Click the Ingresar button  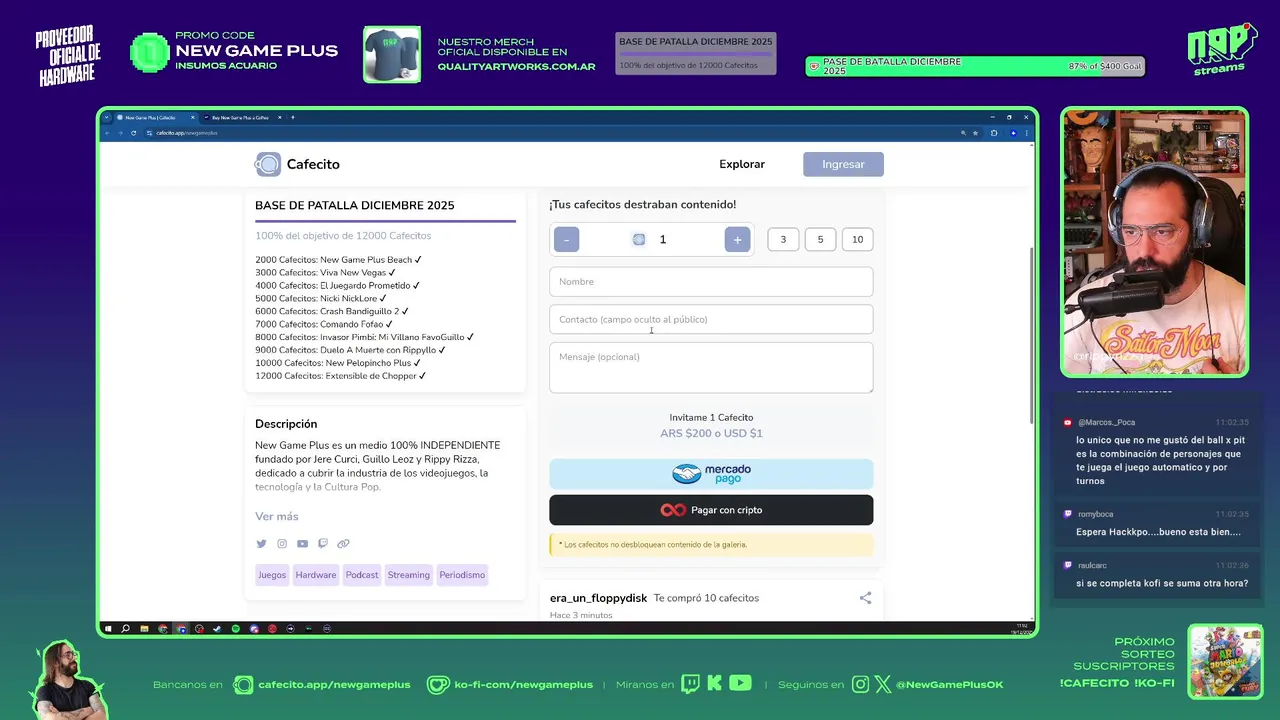click(843, 164)
